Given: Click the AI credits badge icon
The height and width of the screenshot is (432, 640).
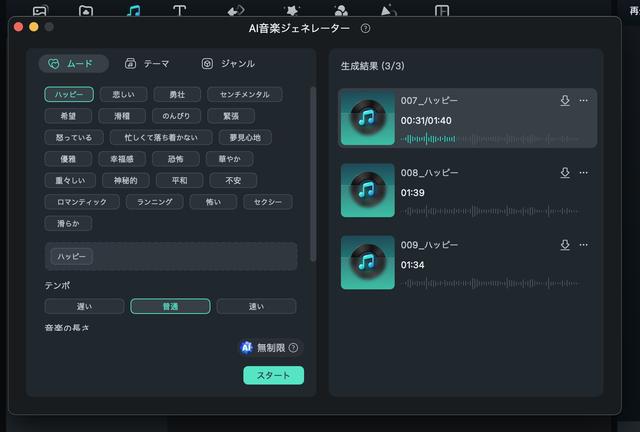Looking at the screenshot, I should click(x=246, y=348).
